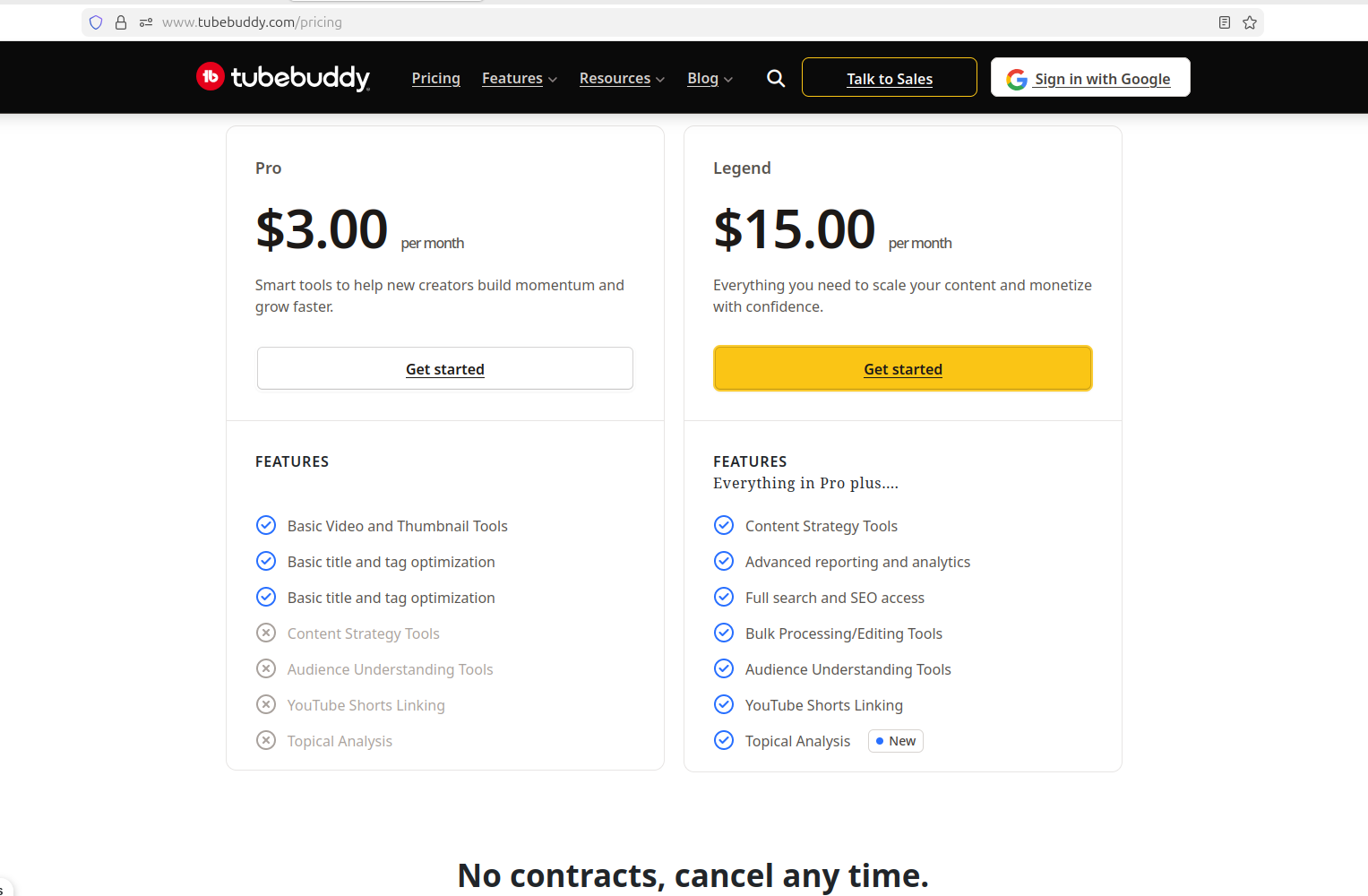The width and height of the screenshot is (1368, 896).
Task: Click the padlock icon in the address bar
Action: 121,22
